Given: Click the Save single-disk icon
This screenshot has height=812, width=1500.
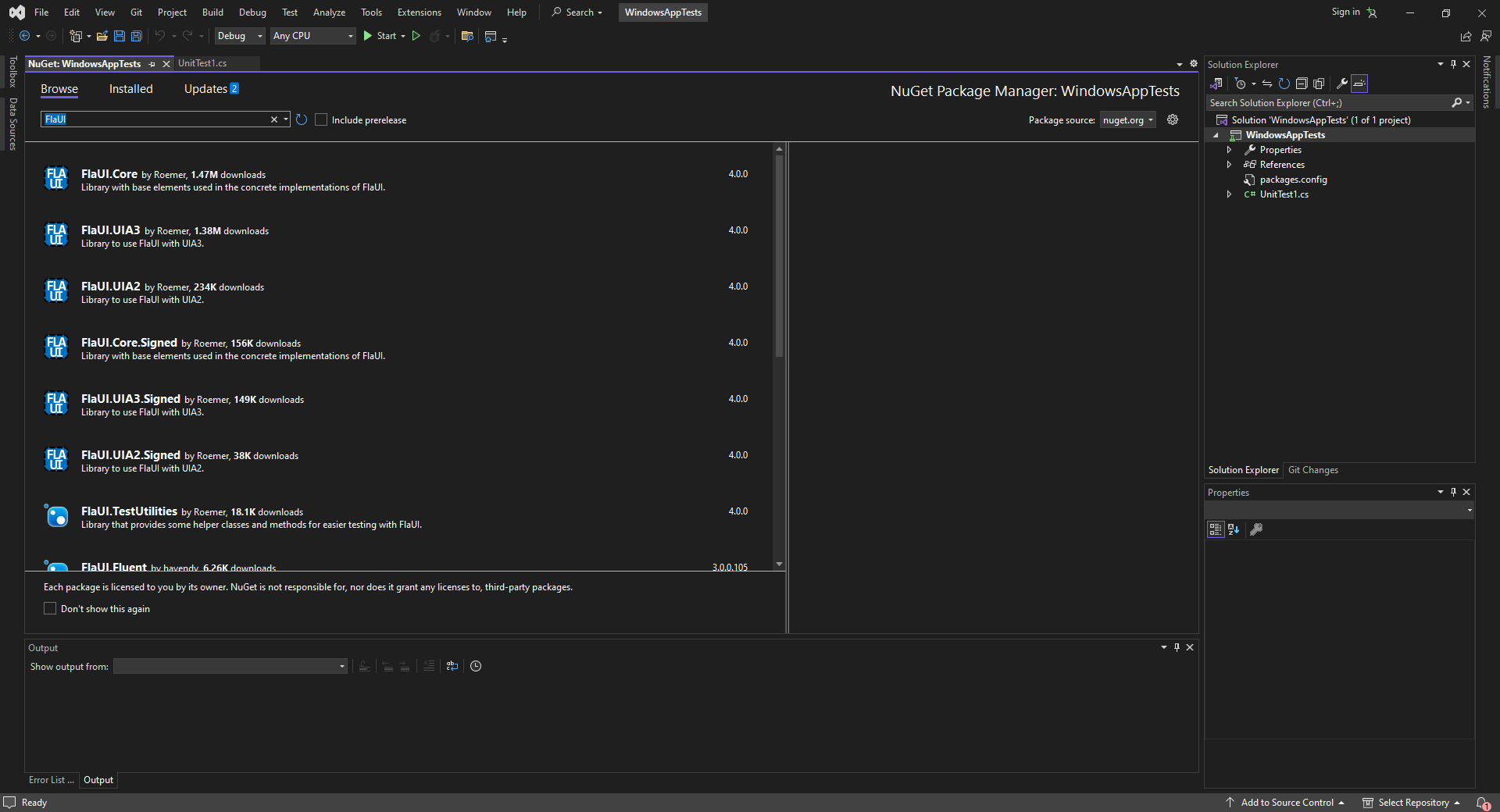Looking at the screenshot, I should (x=119, y=36).
